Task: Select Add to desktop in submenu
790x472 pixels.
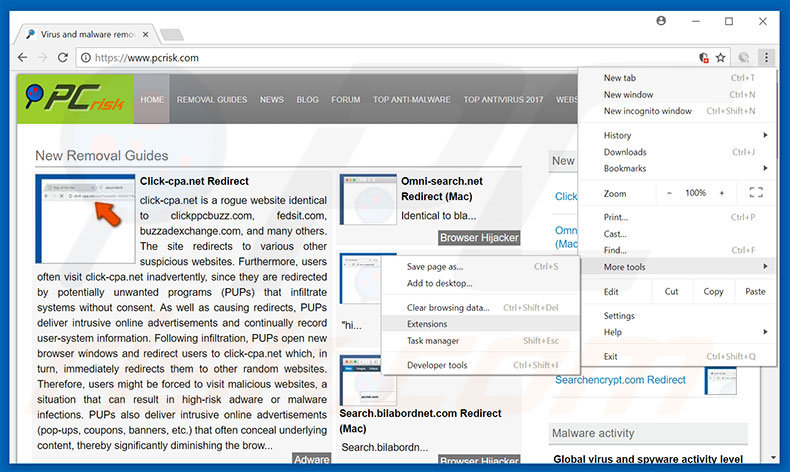Action: point(481,283)
